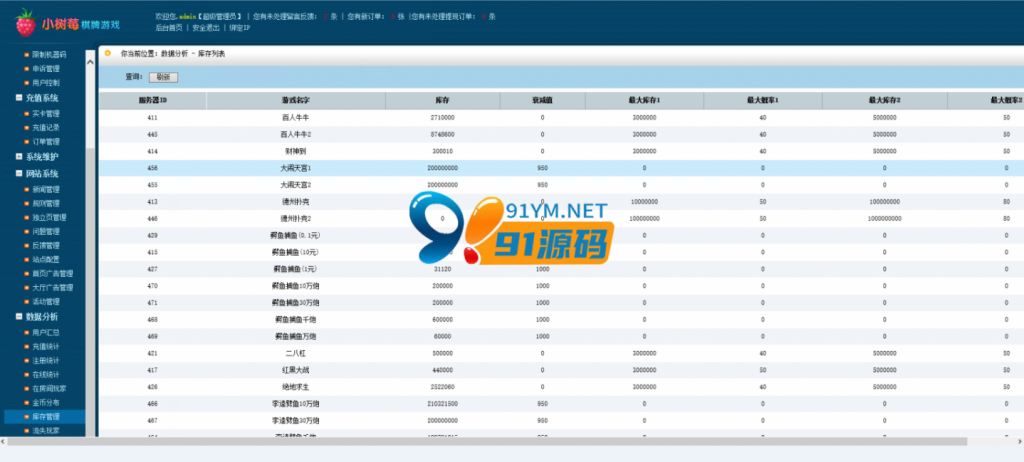Expand the 系统维护 menu section
The image size is (1024, 462).
(19, 157)
